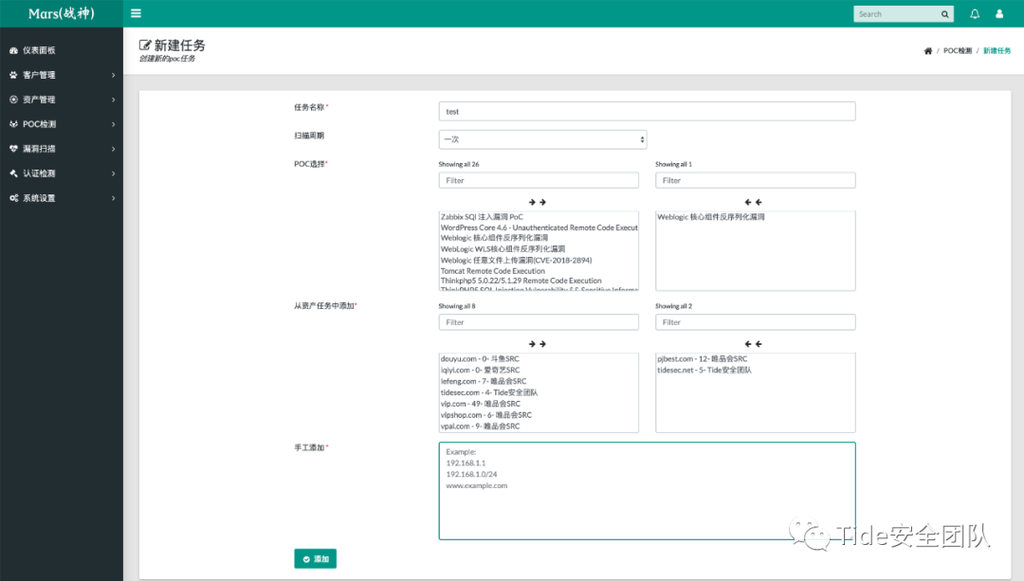Open the 扫描周期 dropdown
This screenshot has width=1024, height=581.
click(543, 140)
